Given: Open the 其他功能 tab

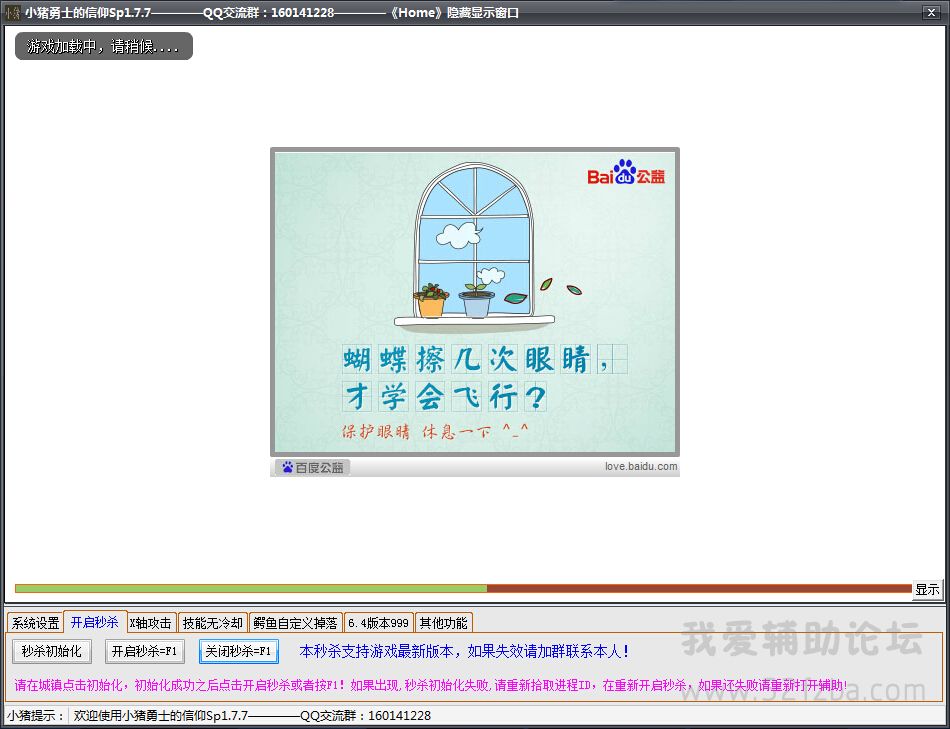Looking at the screenshot, I should pyautogui.click(x=442, y=623).
